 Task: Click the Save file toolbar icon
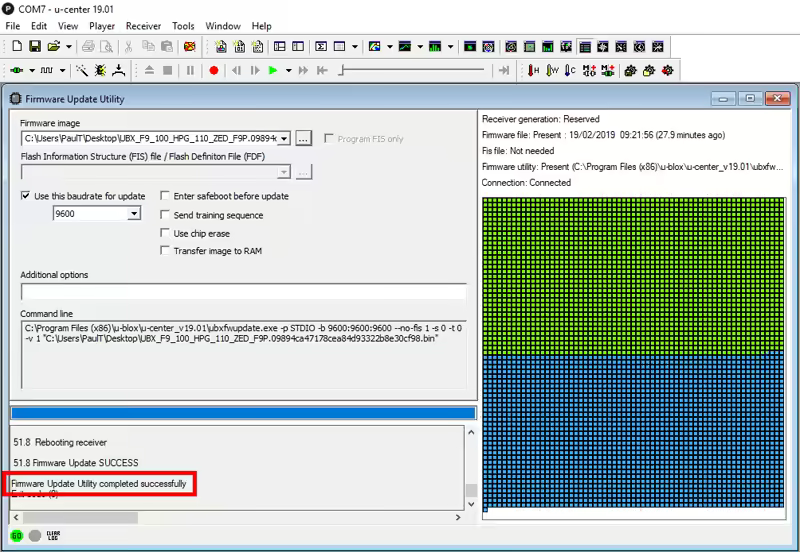pos(34,46)
